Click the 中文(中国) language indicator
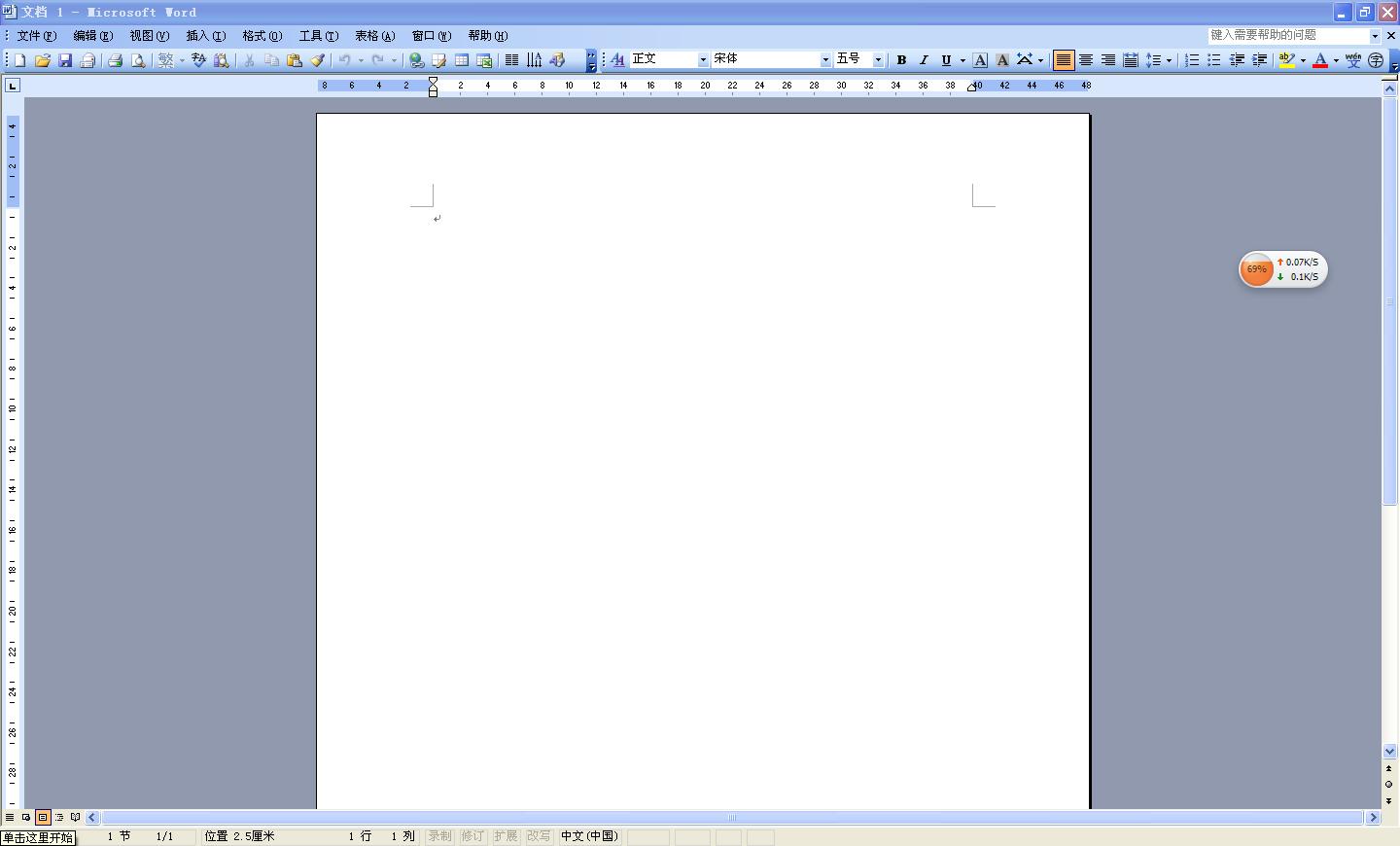Viewport: 1400px width, 846px height. click(x=589, y=836)
